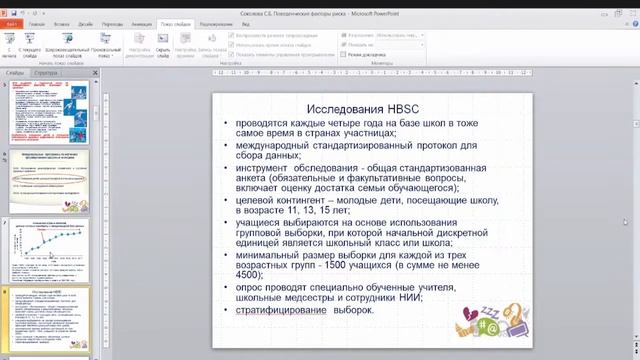The width and height of the screenshot is (640, 360).
Task: Click bullet 'учащиеся выбираются на основе'
Action: [362, 233]
